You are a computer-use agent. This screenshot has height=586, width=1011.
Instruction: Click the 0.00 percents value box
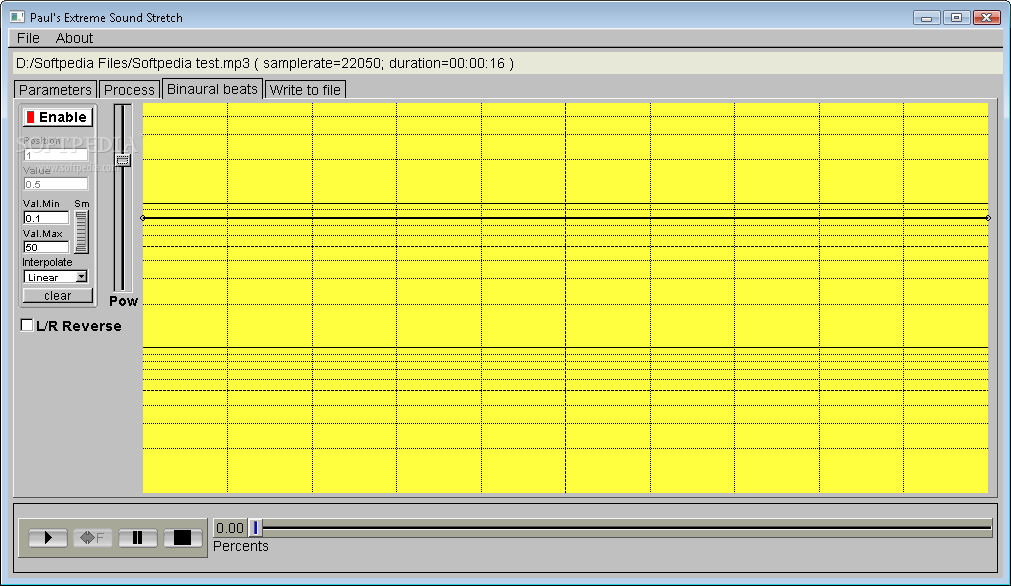click(x=230, y=528)
